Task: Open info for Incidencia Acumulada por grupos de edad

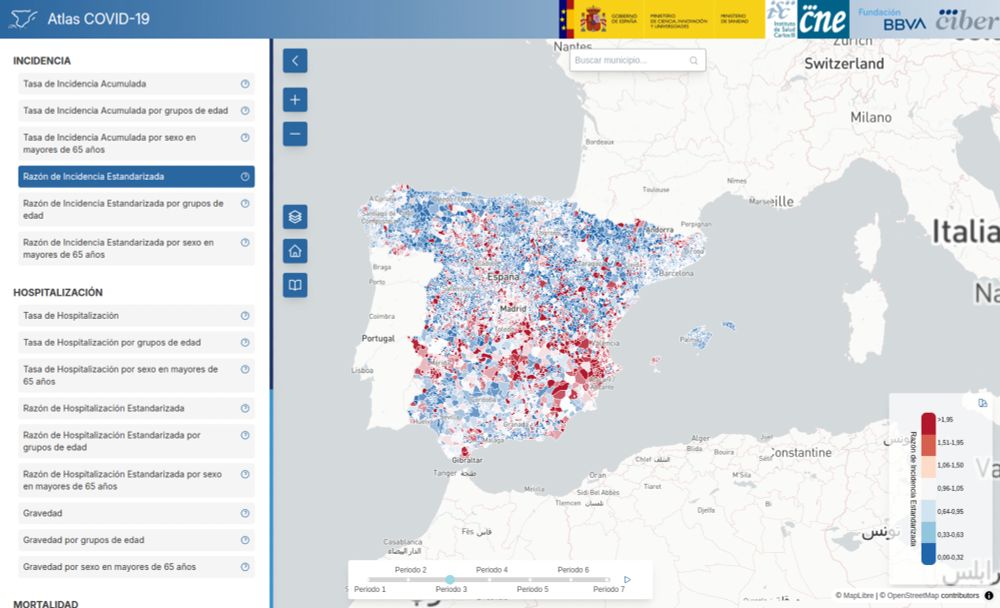Action: pos(245,110)
